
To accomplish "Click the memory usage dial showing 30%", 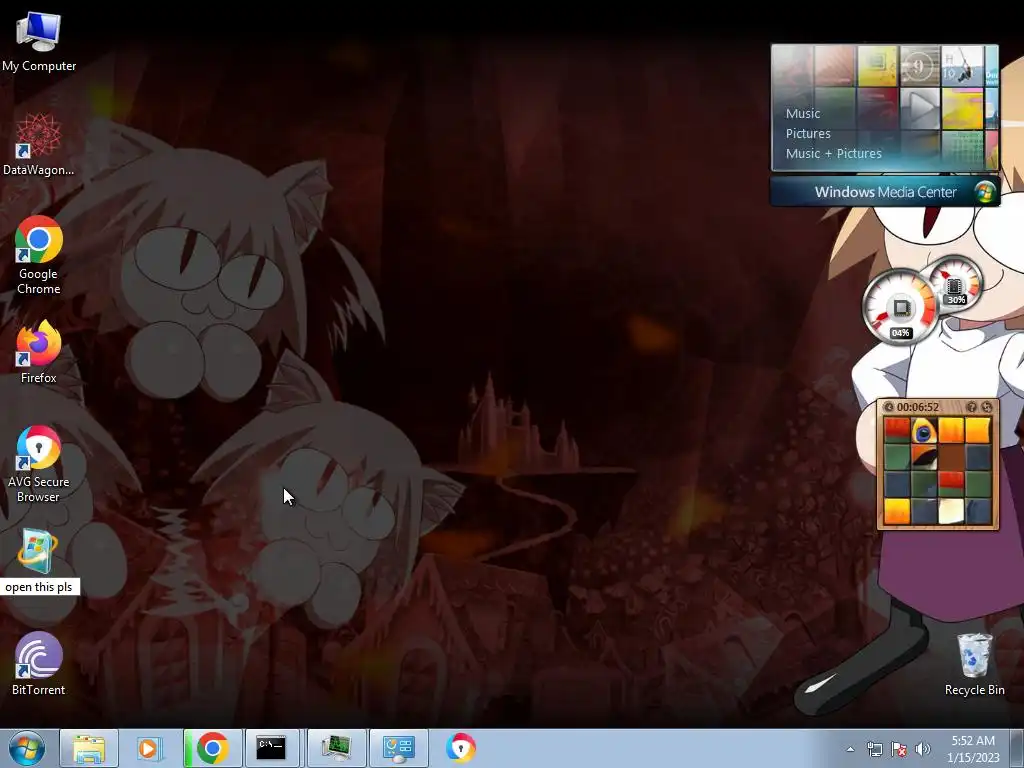I will [x=955, y=285].
